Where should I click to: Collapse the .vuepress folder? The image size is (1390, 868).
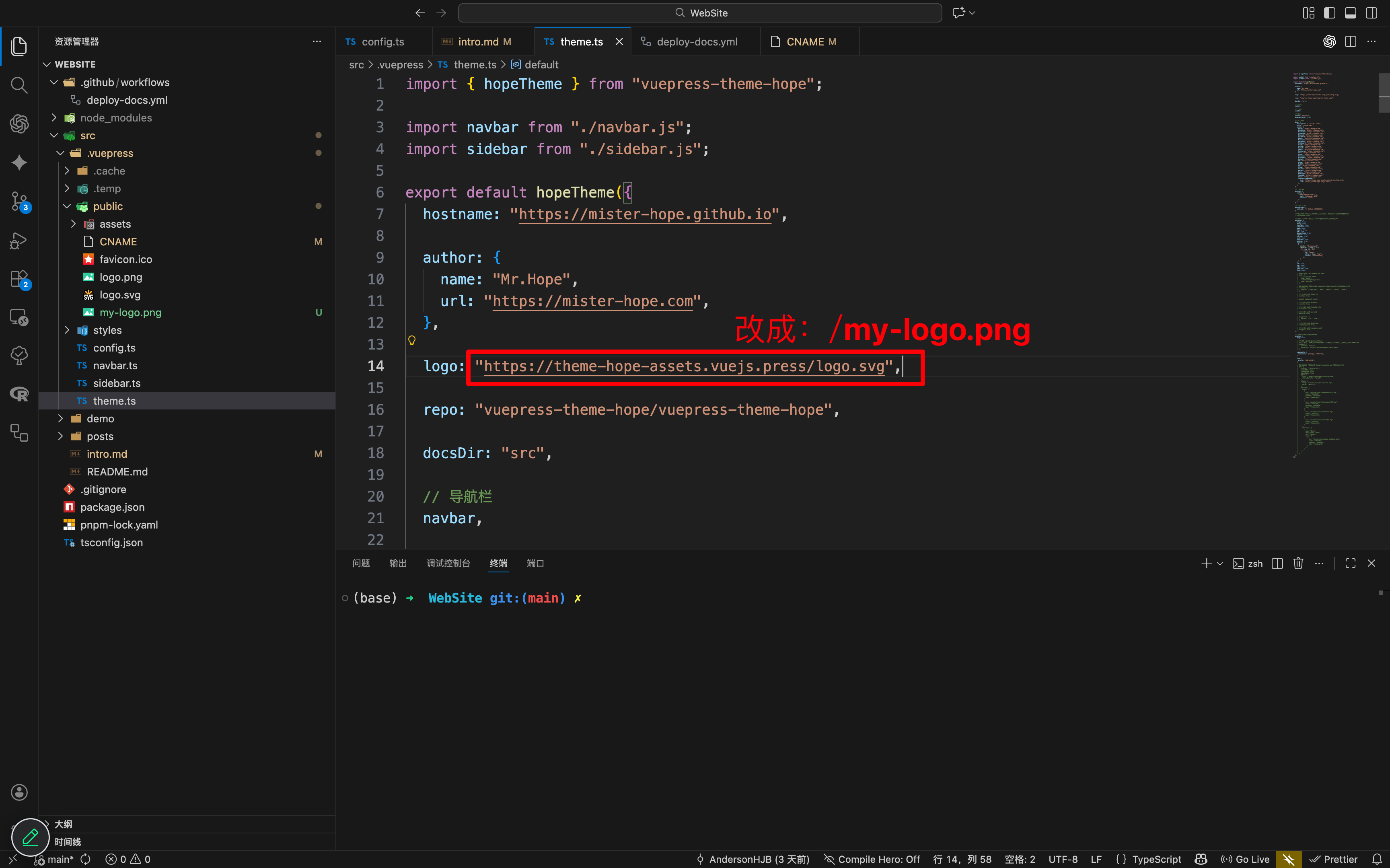60,153
